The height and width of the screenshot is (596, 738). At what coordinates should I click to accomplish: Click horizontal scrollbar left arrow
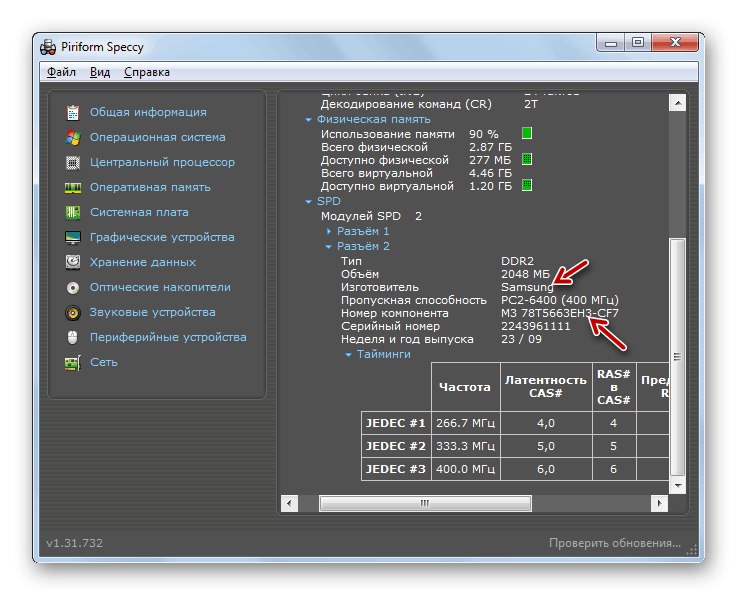tap(289, 503)
